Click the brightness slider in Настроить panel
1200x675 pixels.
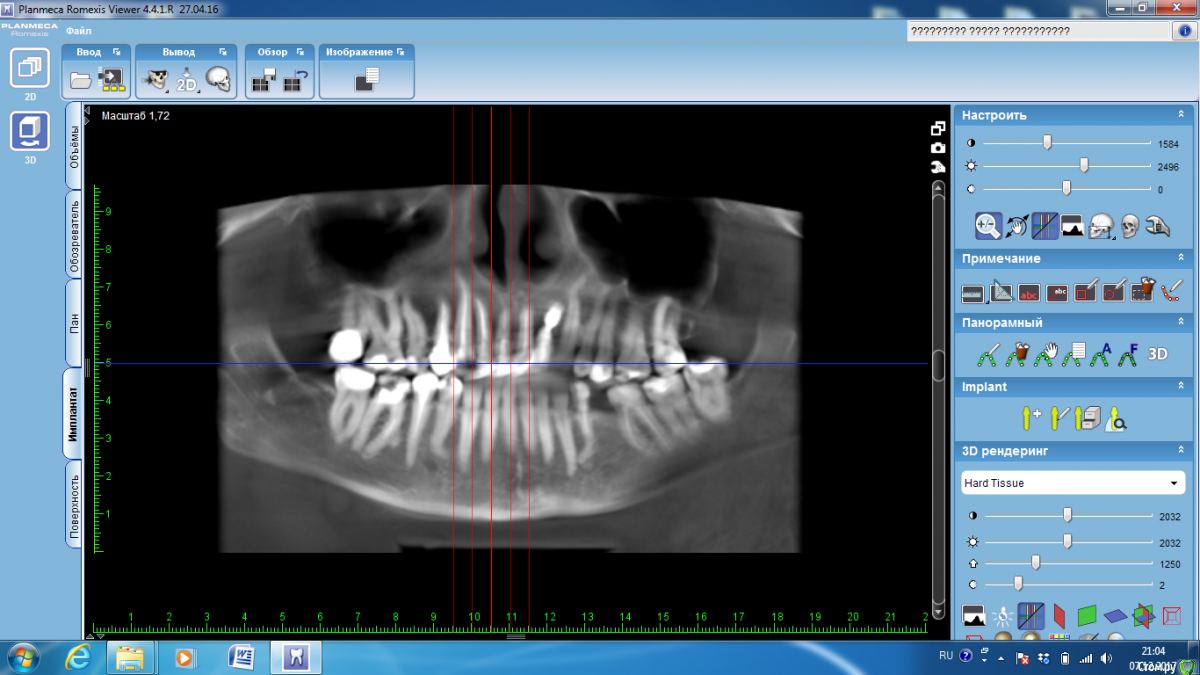click(x=1084, y=166)
